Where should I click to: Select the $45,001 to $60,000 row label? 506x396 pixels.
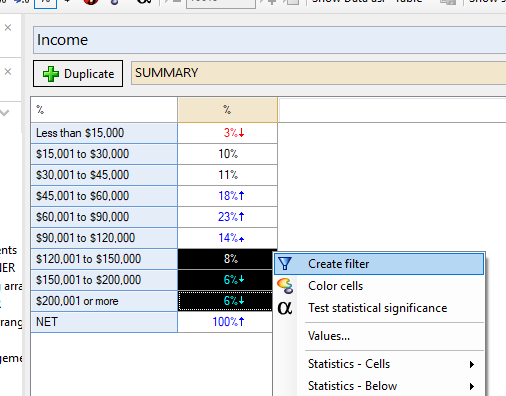coord(104,196)
